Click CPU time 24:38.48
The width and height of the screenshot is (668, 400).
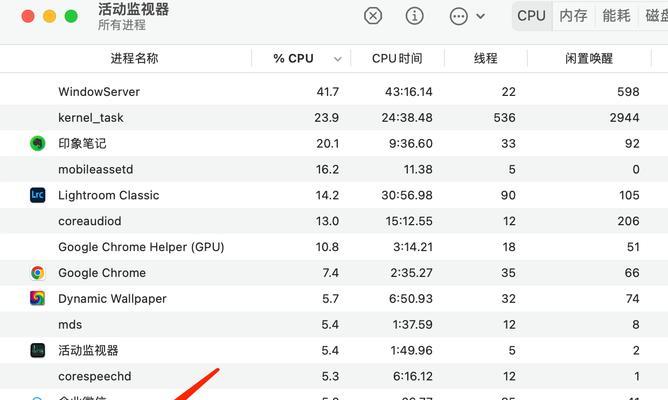[407, 118]
